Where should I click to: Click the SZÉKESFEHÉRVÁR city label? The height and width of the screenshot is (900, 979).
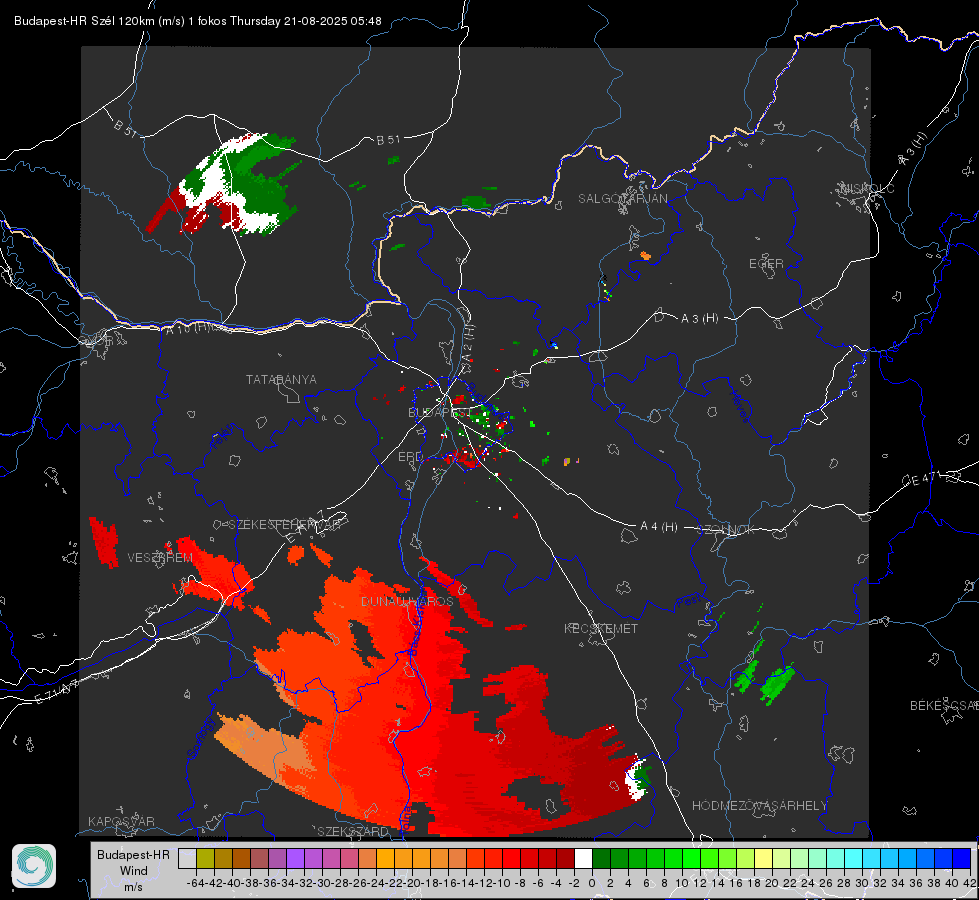coord(284,525)
